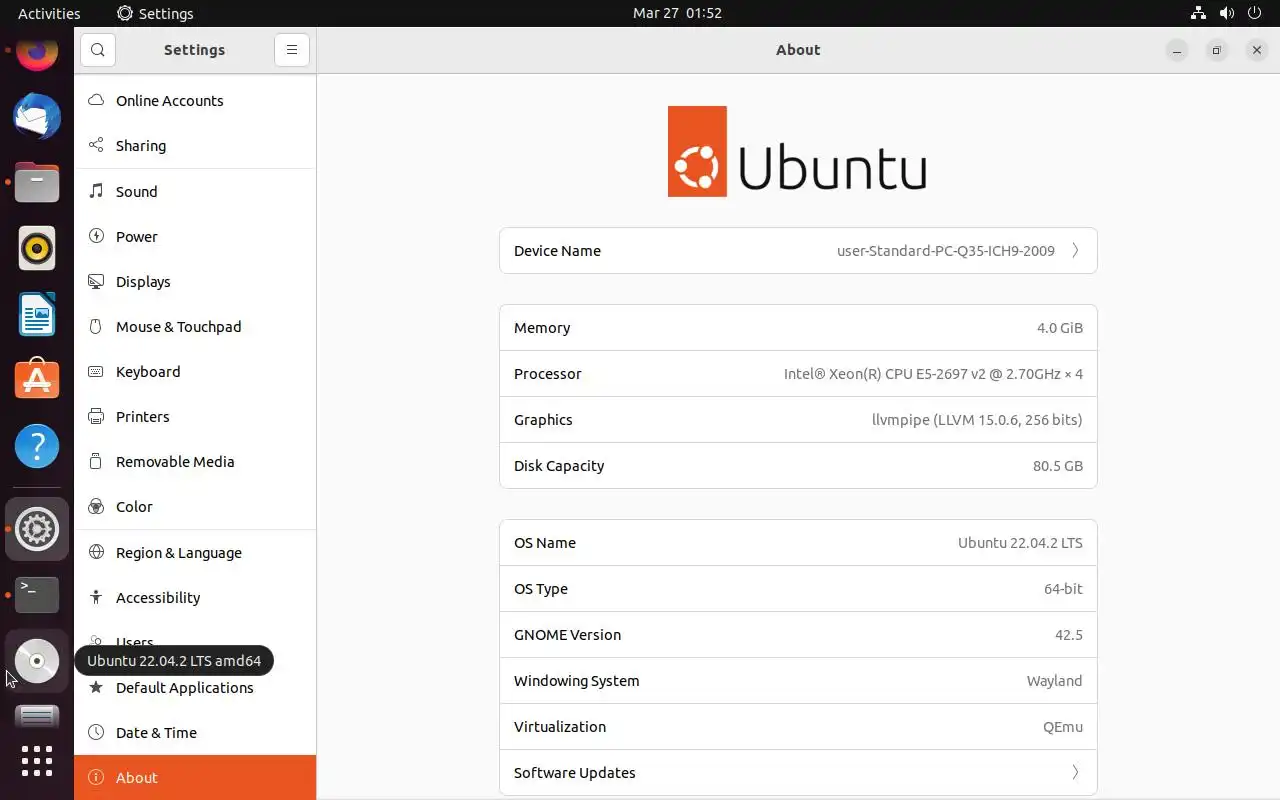The width and height of the screenshot is (1280, 800).
Task: Open the system volume indicator
Action: pos(1227,13)
